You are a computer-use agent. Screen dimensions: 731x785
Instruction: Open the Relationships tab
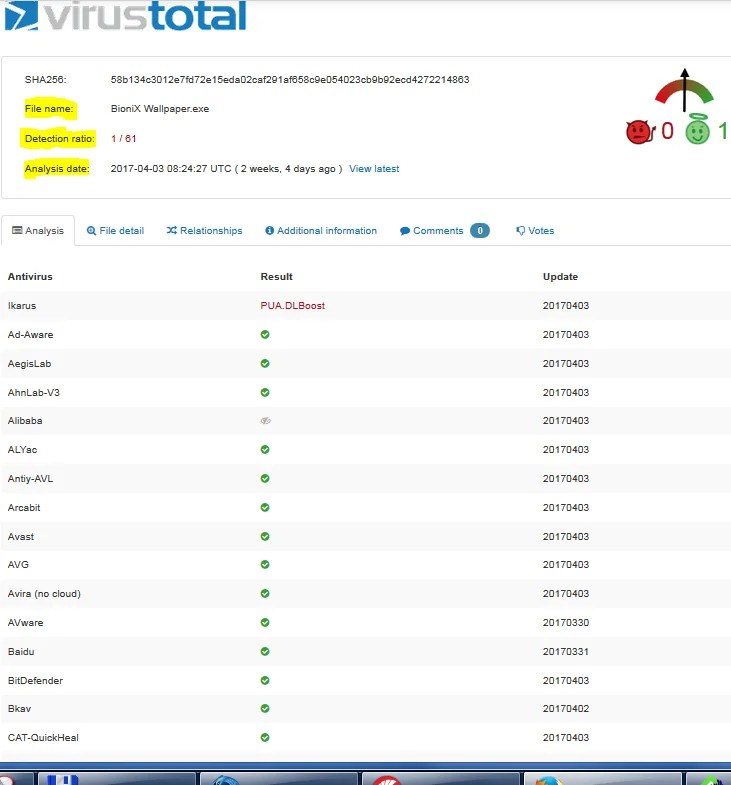tap(204, 231)
